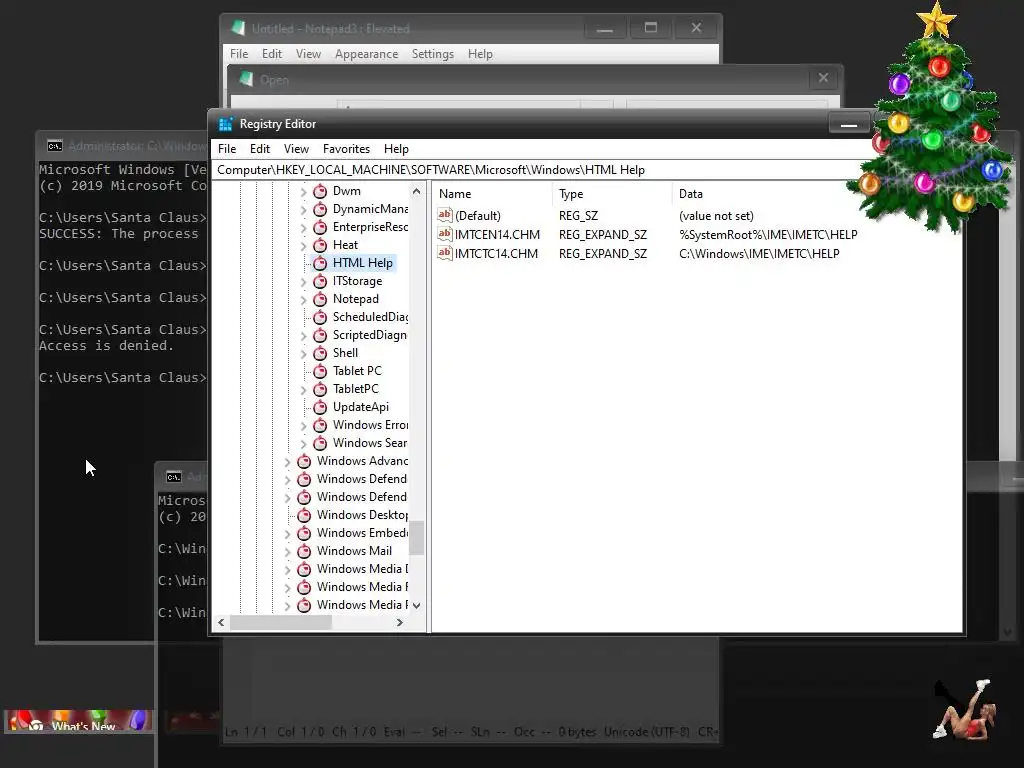The image size is (1024, 768).
Task: Click the tree scroll right arrow
Action: [400, 623]
